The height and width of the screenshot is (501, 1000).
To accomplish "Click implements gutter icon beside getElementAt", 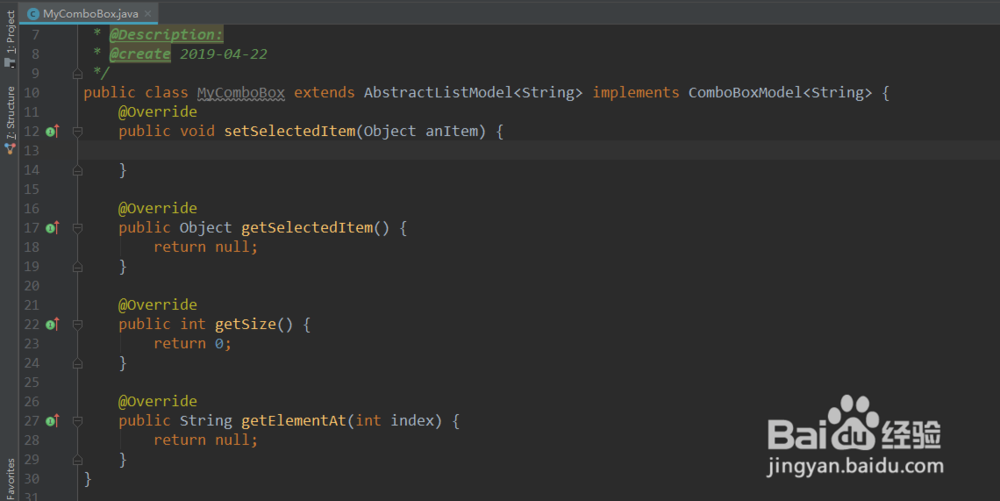I will click(x=53, y=421).
